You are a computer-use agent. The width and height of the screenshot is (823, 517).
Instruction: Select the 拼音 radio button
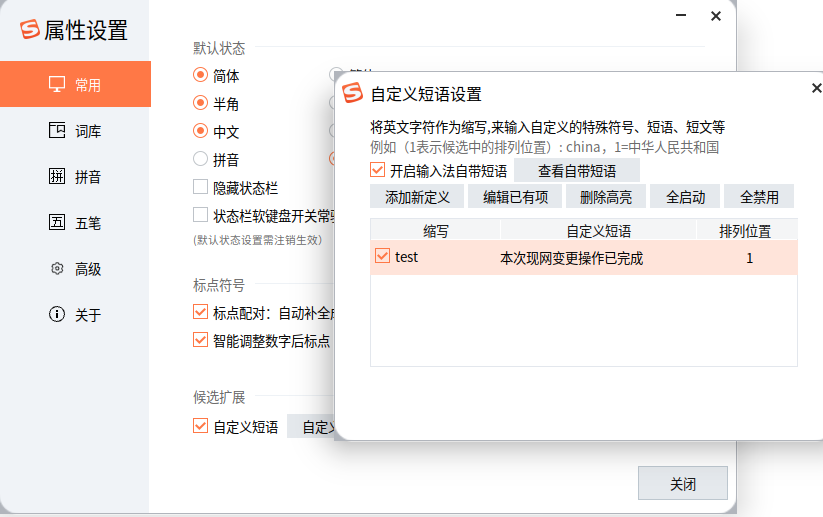(x=201, y=159)
